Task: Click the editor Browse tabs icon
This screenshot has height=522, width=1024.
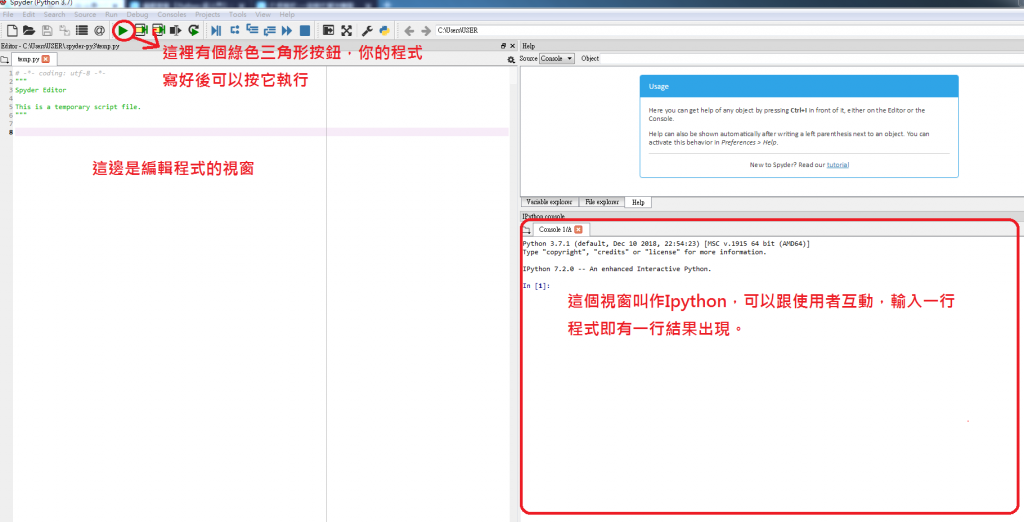Action: (5, 59)
